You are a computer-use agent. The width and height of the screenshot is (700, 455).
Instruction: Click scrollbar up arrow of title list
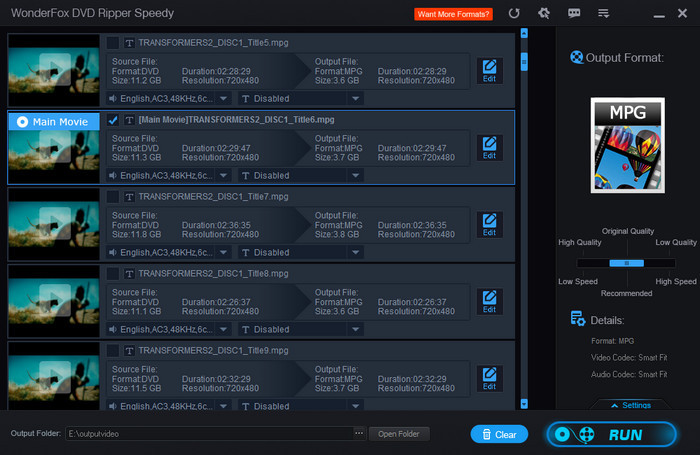(x=524, y=33)
